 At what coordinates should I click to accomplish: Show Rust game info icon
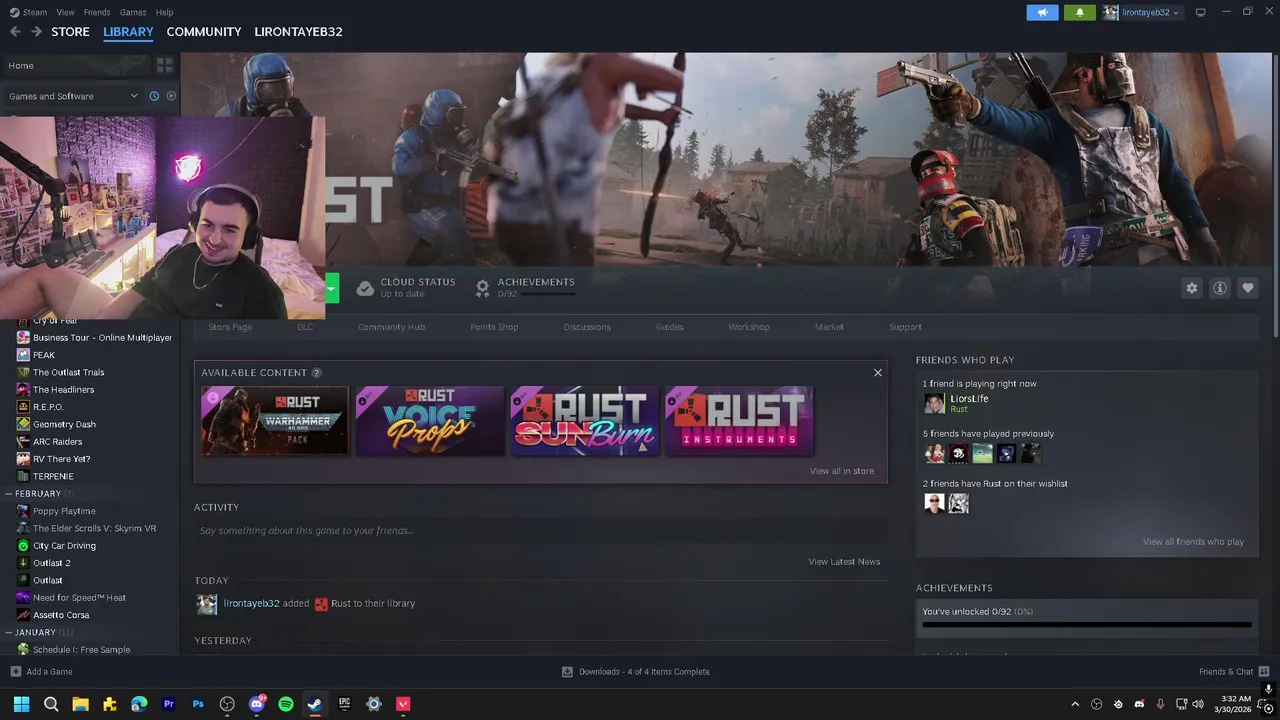pos(1220,288)
